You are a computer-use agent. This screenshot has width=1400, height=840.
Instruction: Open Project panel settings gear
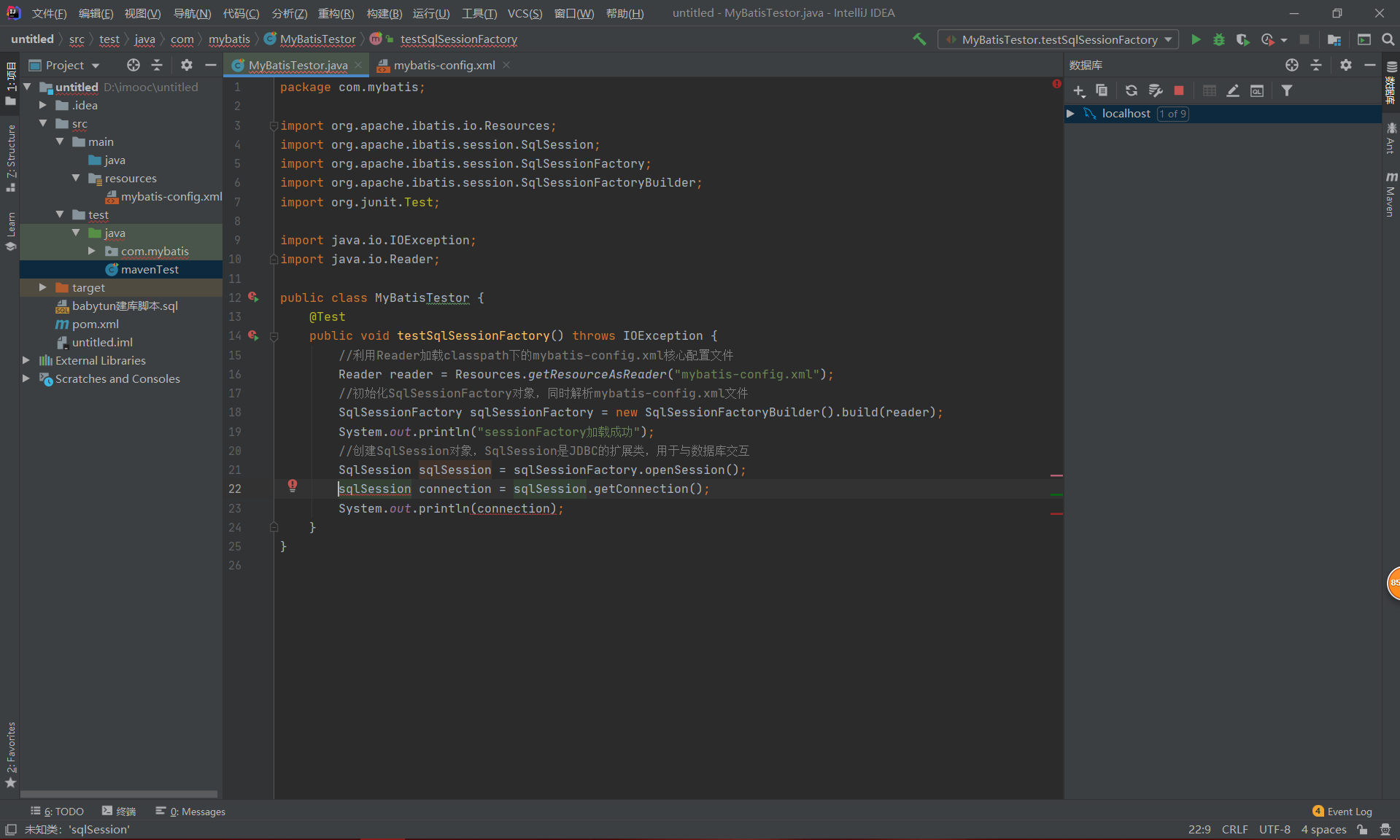(187, 65)
